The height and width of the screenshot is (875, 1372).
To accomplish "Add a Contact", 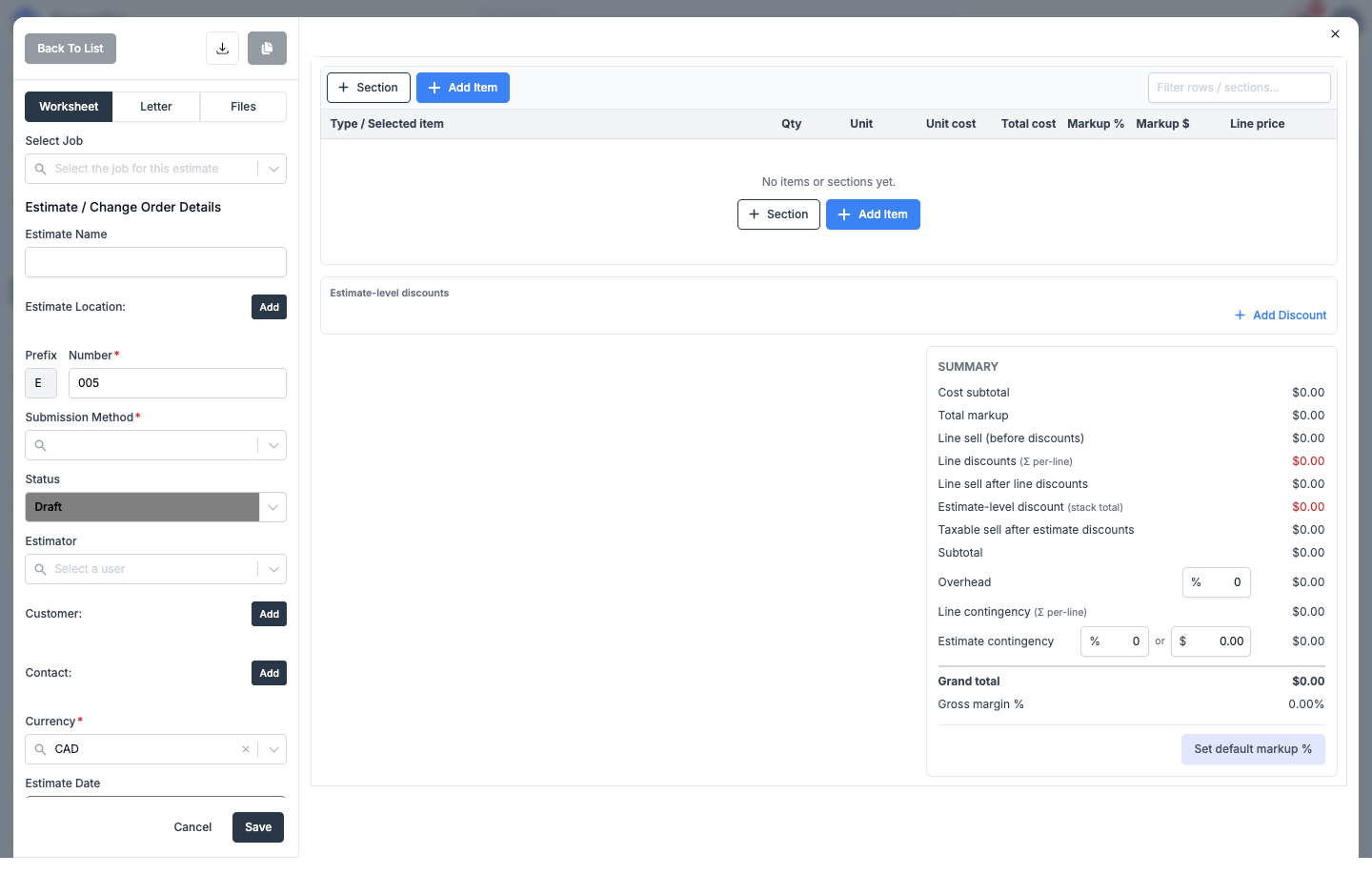I will coord(269,673).
